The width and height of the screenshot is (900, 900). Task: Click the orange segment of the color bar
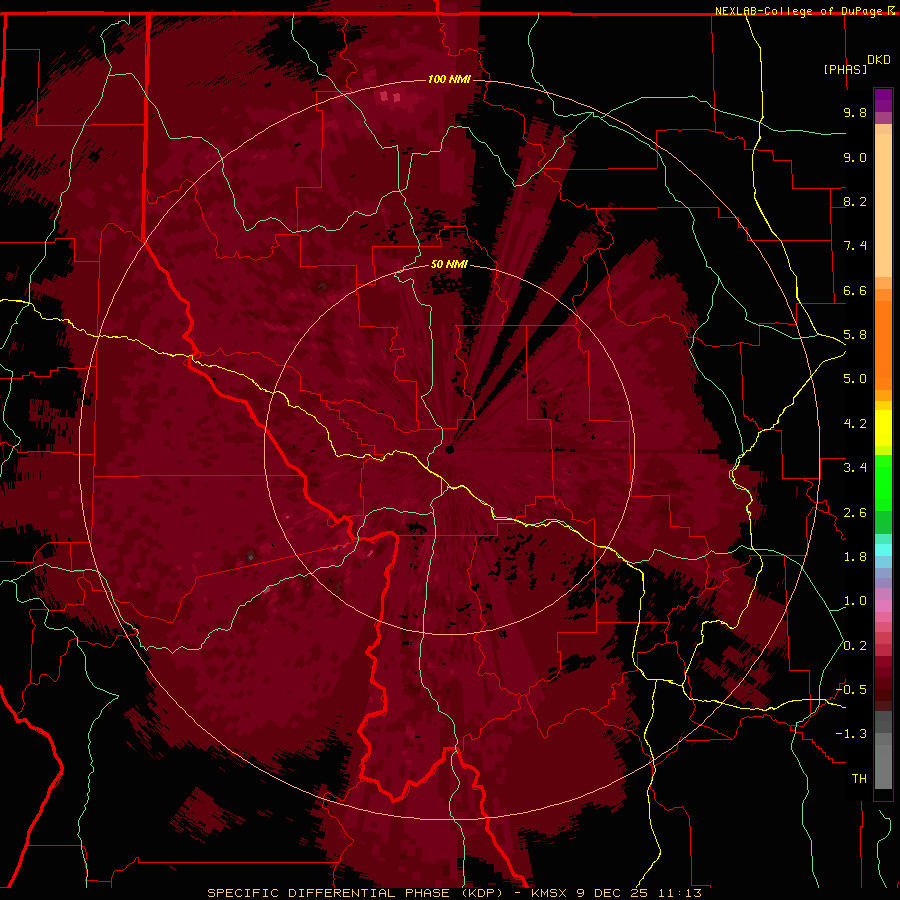click(883, 344)
